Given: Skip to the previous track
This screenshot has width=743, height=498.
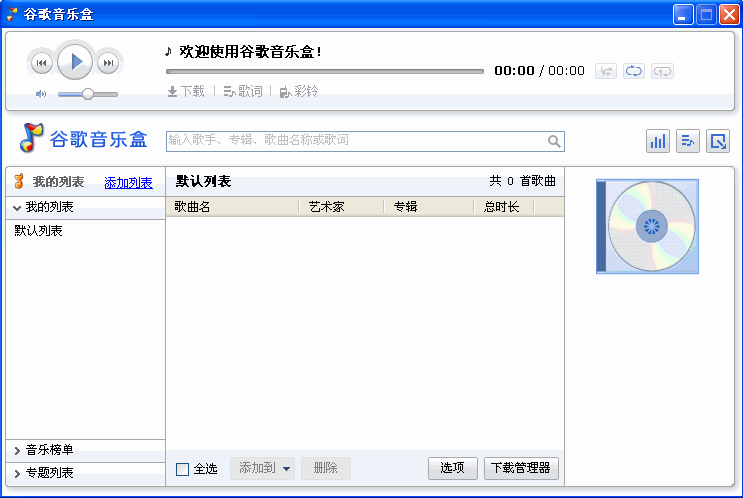Looking at the screenshot, I should tap(41, 63).
